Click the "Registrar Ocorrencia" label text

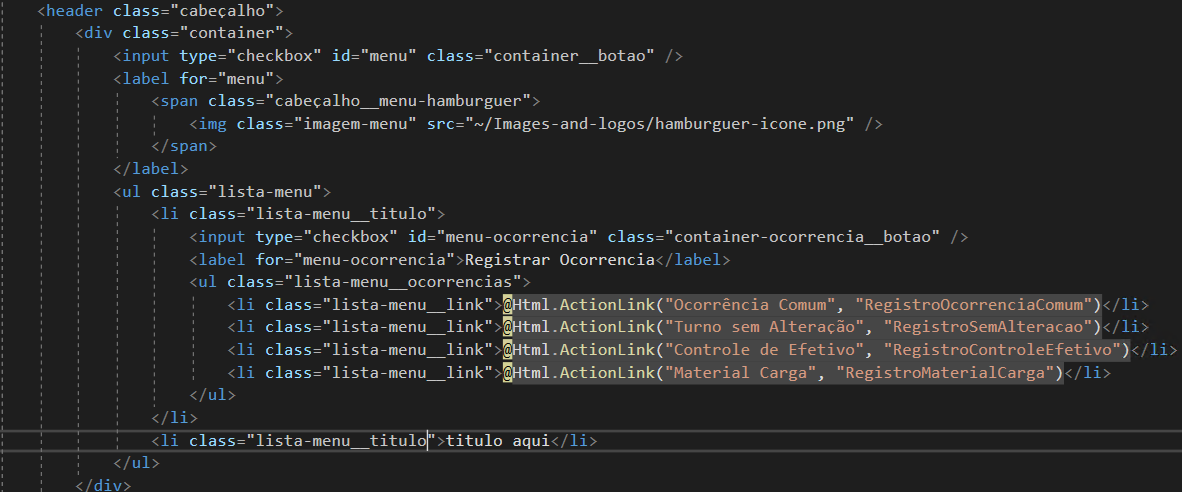(x=559, y=259)
